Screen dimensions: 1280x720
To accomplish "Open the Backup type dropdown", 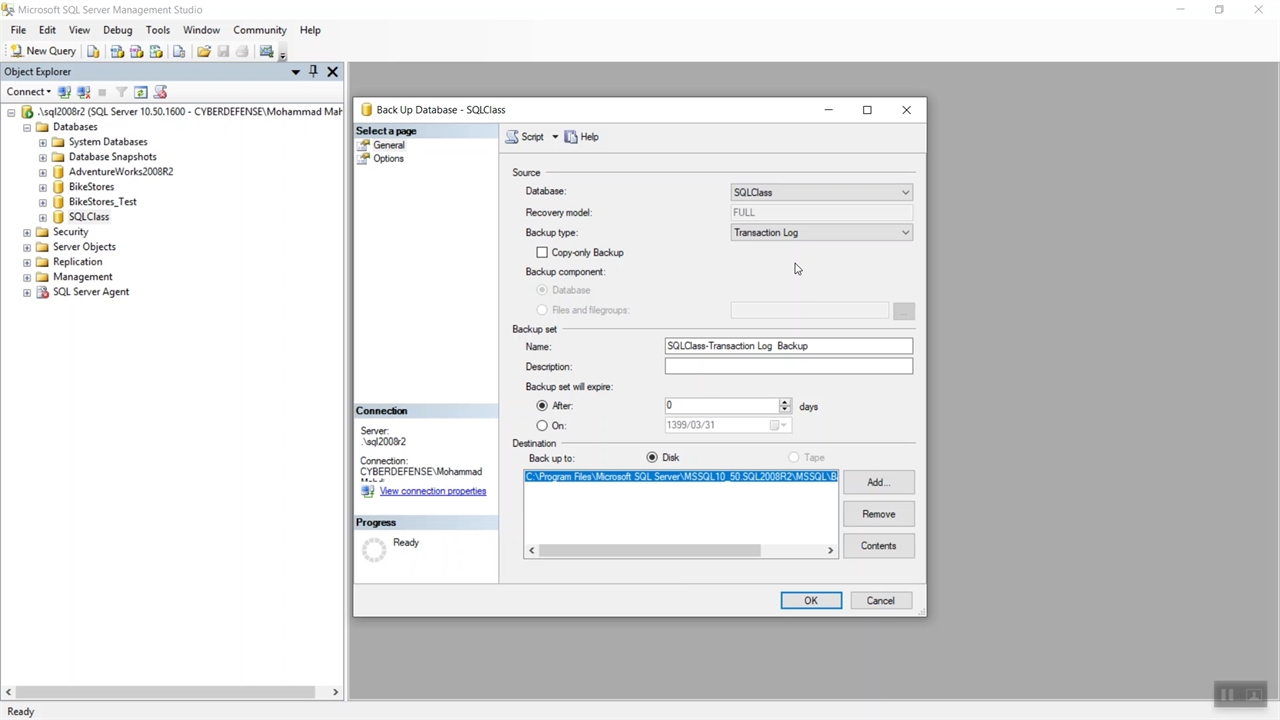I will pos(905,233).
